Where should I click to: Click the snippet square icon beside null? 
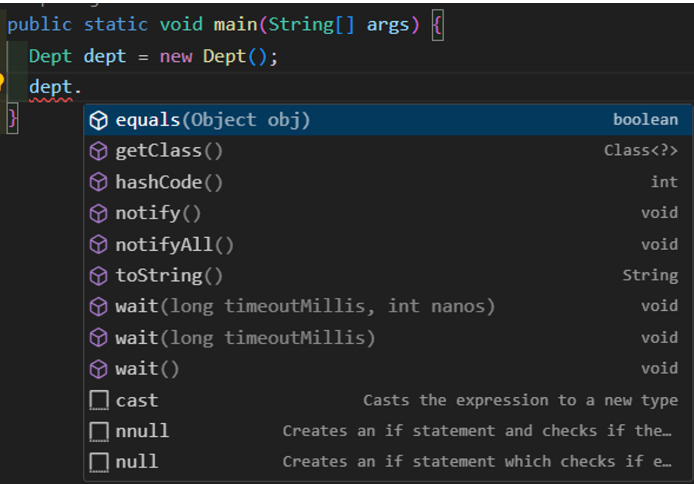pyautogui.click(x=99, y=462)
